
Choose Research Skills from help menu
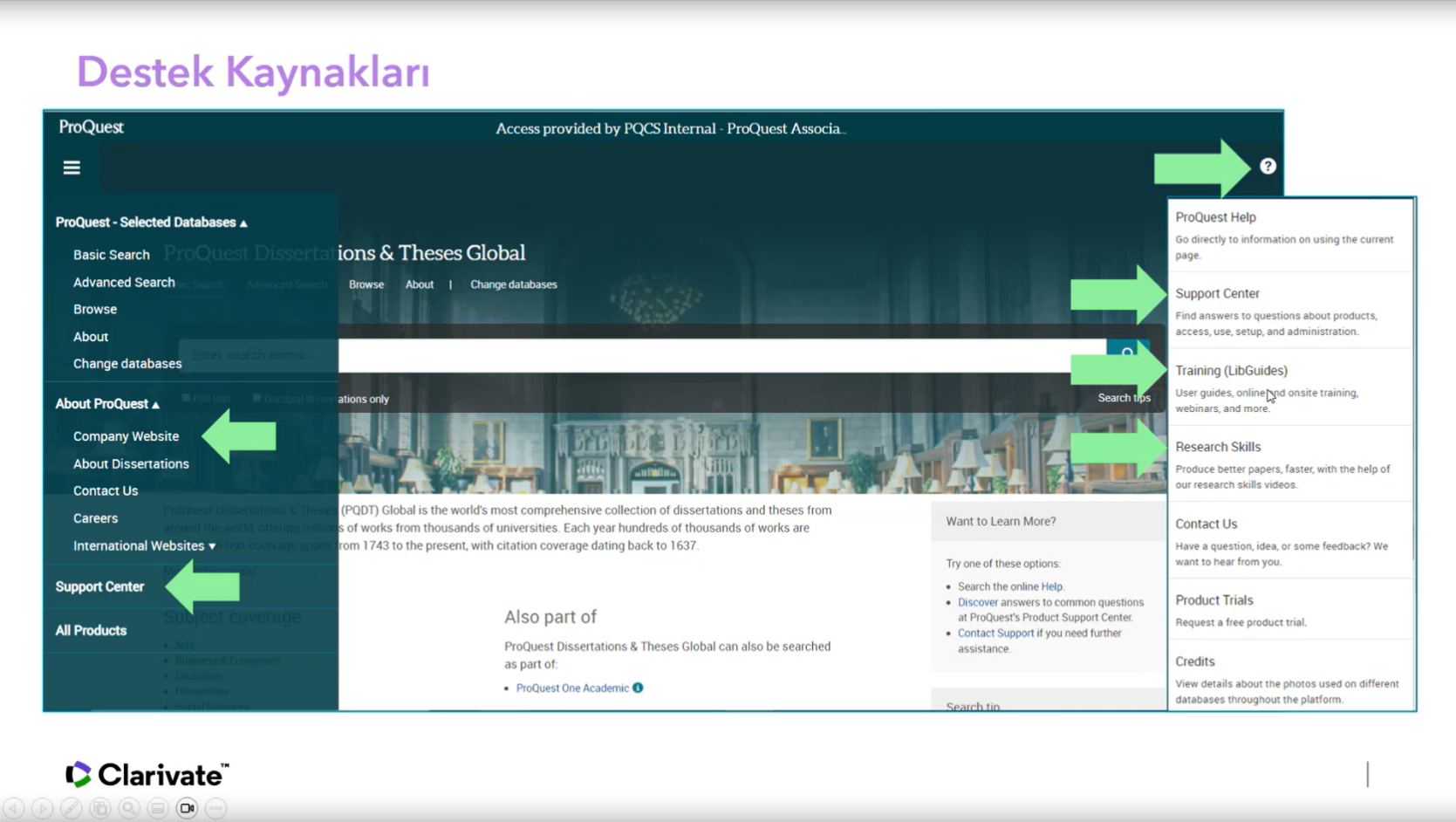click(x=1217, y=447)
